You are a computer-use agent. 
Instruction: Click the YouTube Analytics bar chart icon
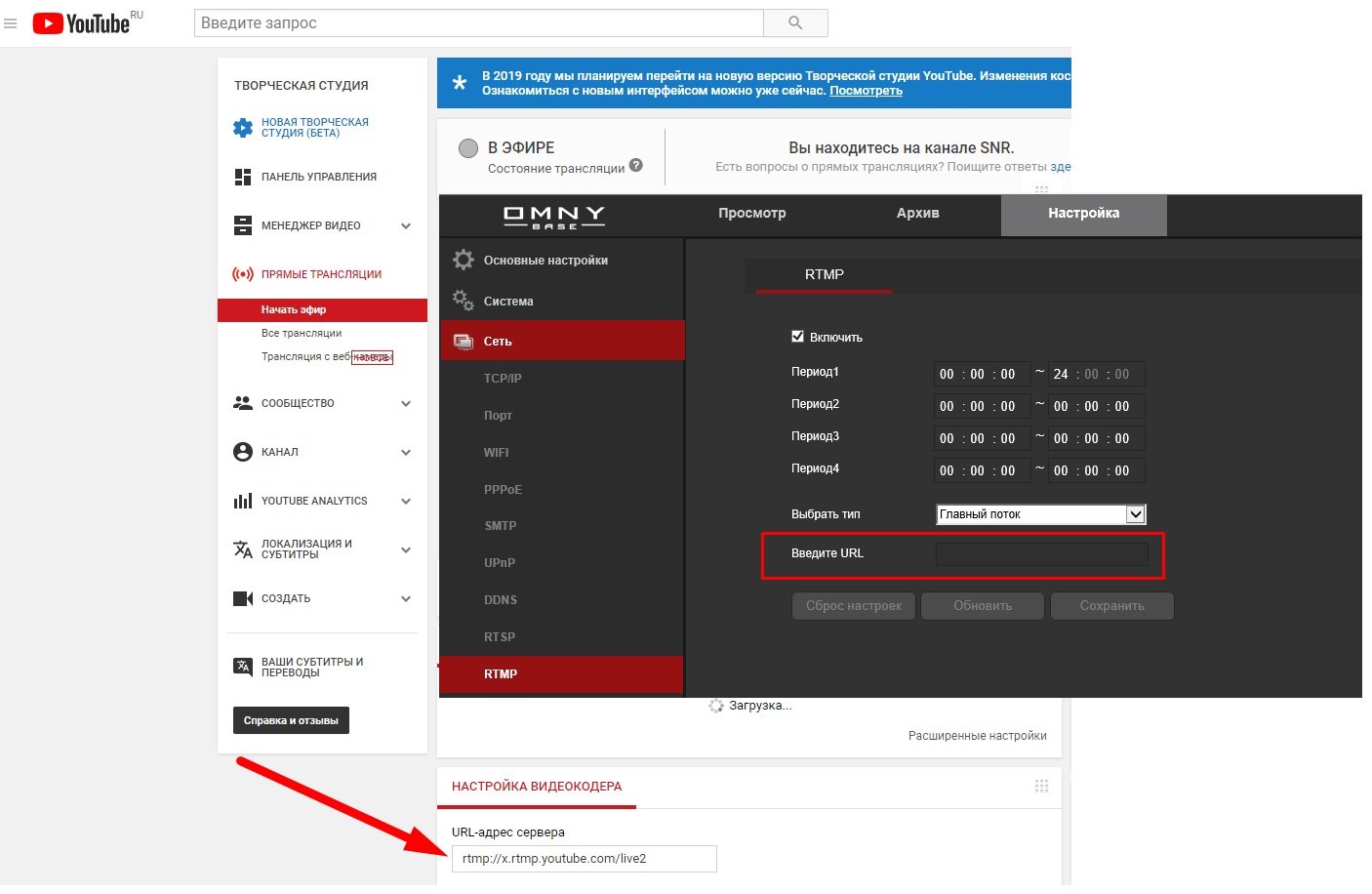[x=243, y=501]
